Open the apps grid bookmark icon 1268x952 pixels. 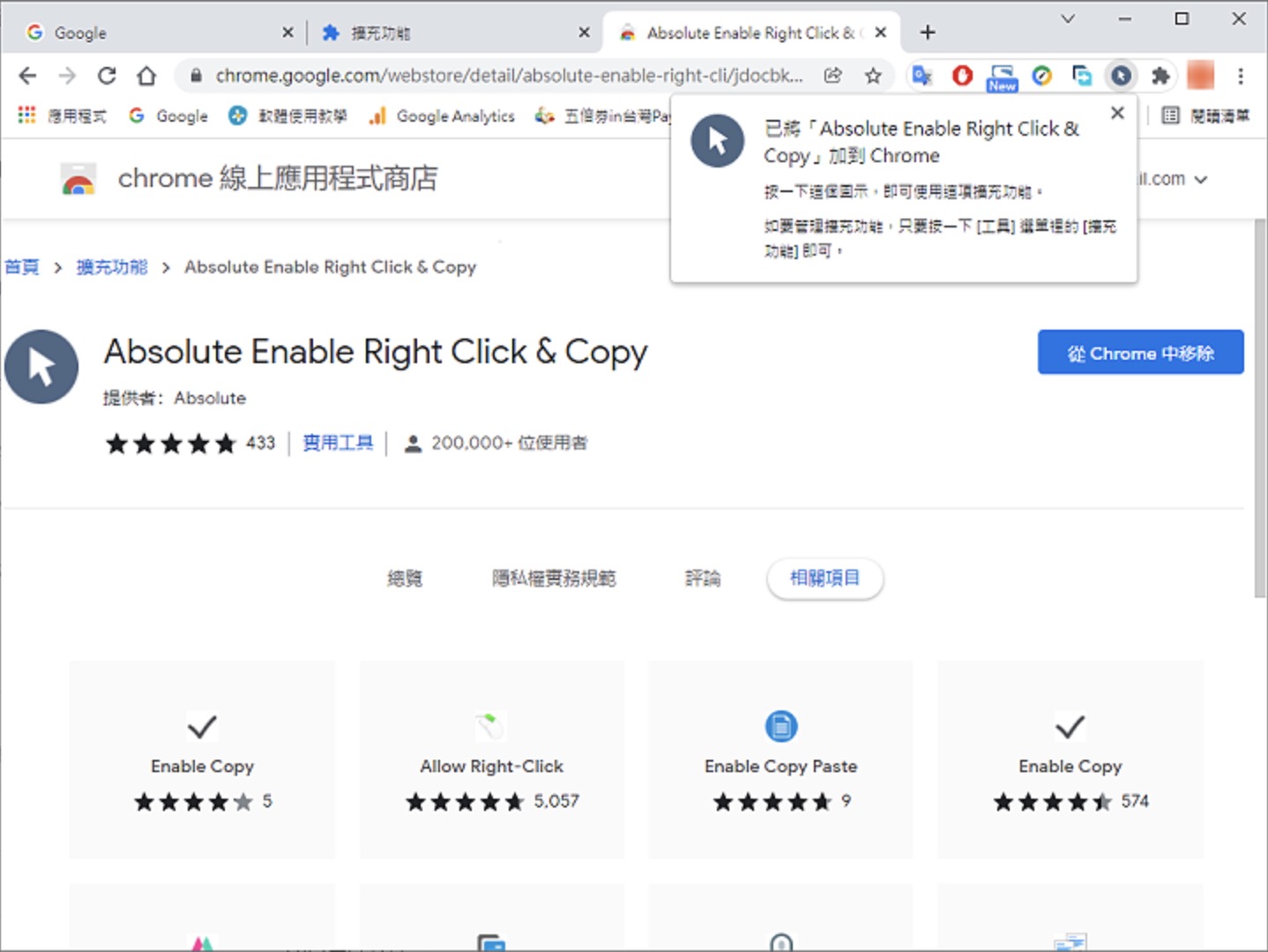pos(26,115)
